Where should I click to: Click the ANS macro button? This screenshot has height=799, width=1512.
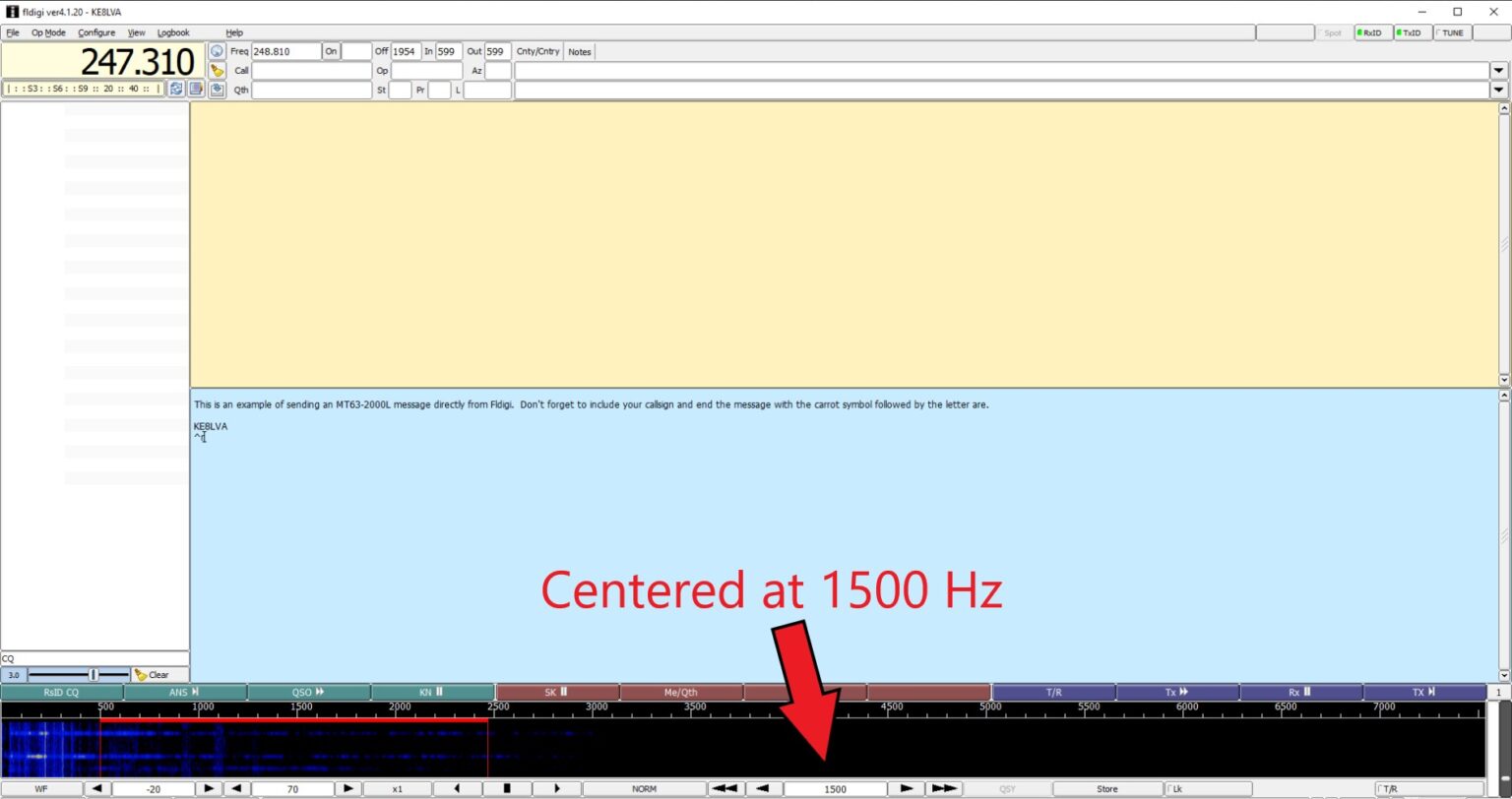tap(185, 693)
